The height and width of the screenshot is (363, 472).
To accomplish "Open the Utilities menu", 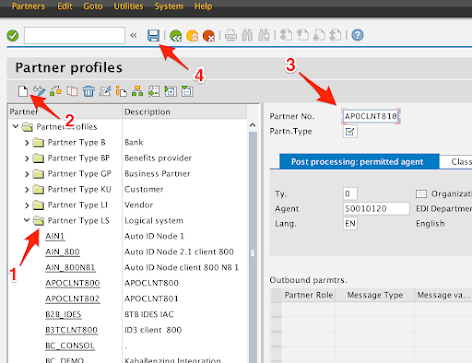I will point(128,6).
